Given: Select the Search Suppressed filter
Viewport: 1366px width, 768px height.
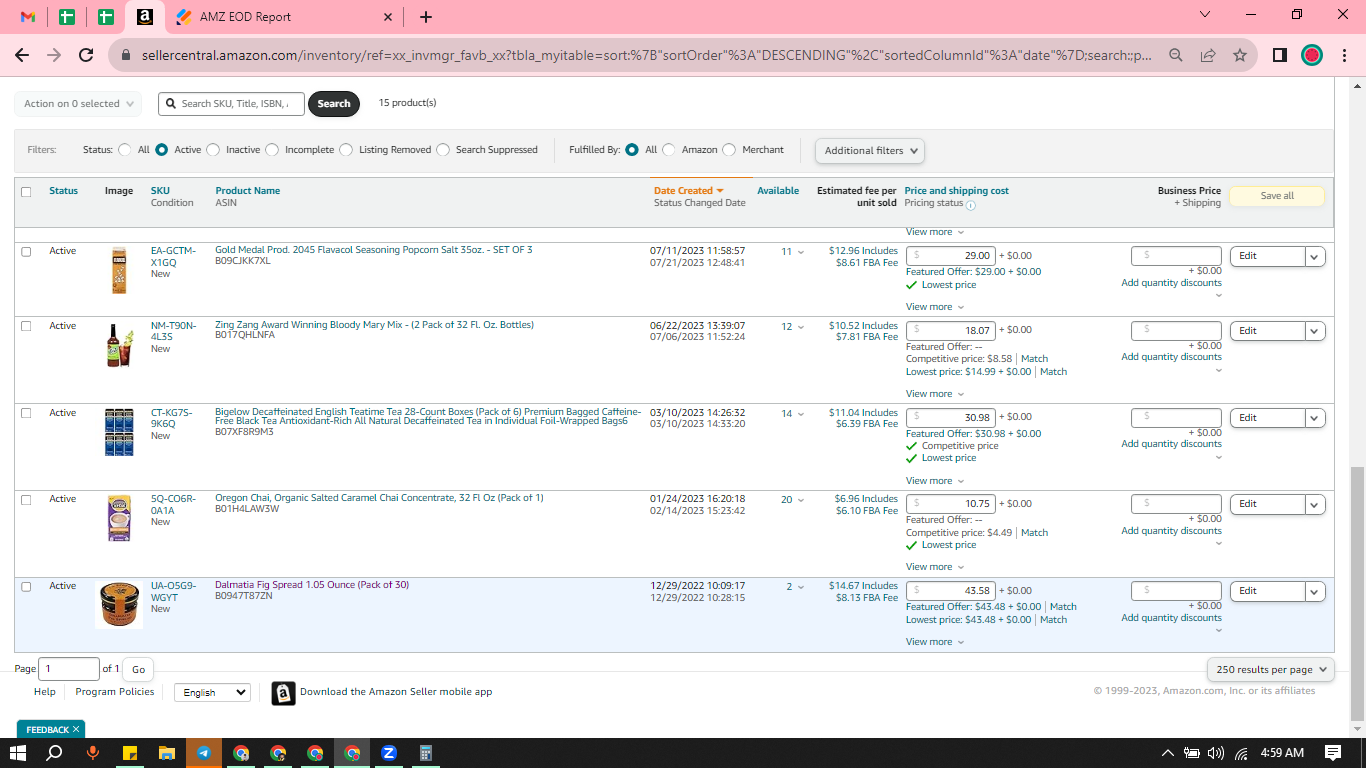Looking at the screenshot, I should coord(443,150).
